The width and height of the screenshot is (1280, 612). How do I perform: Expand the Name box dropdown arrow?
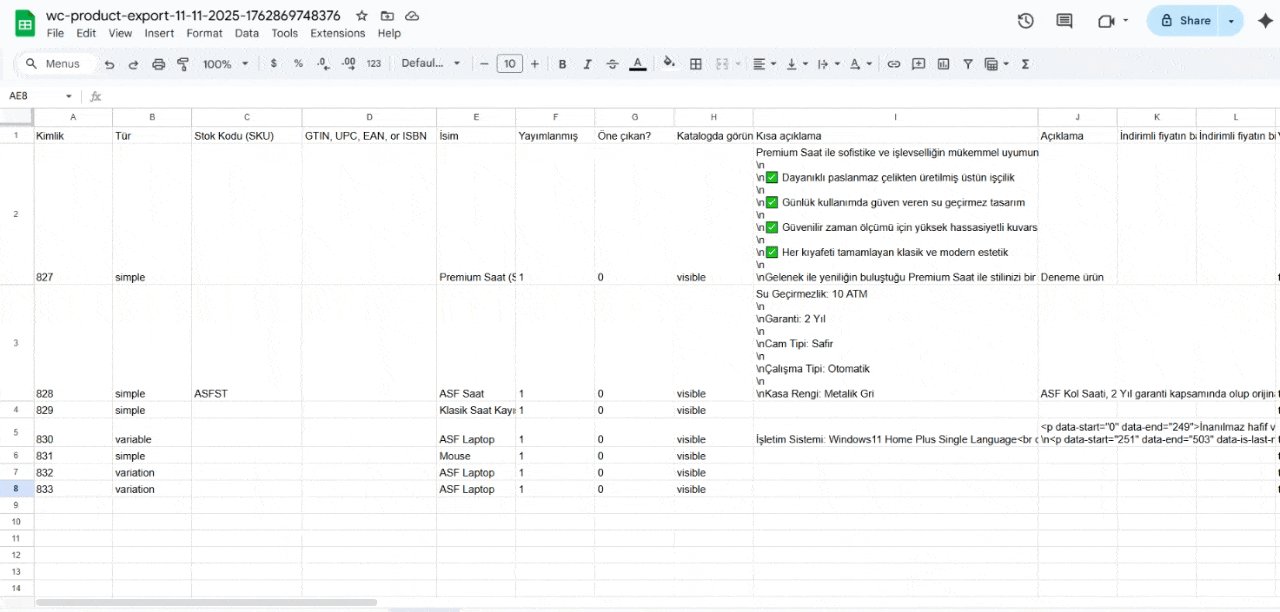tap(69, 96)
